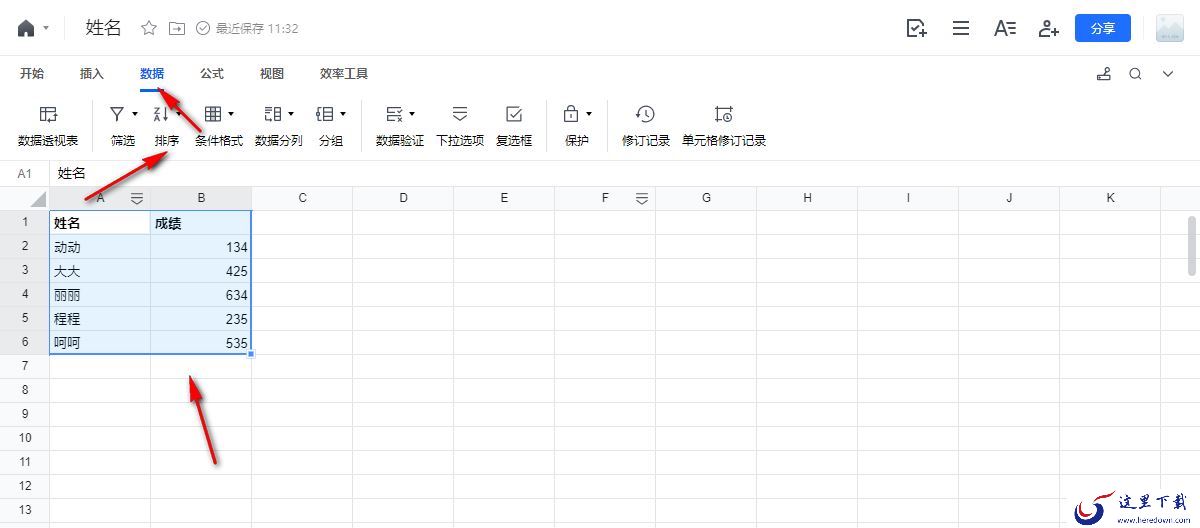Click the add collaborator icon

pos(1048,28)
